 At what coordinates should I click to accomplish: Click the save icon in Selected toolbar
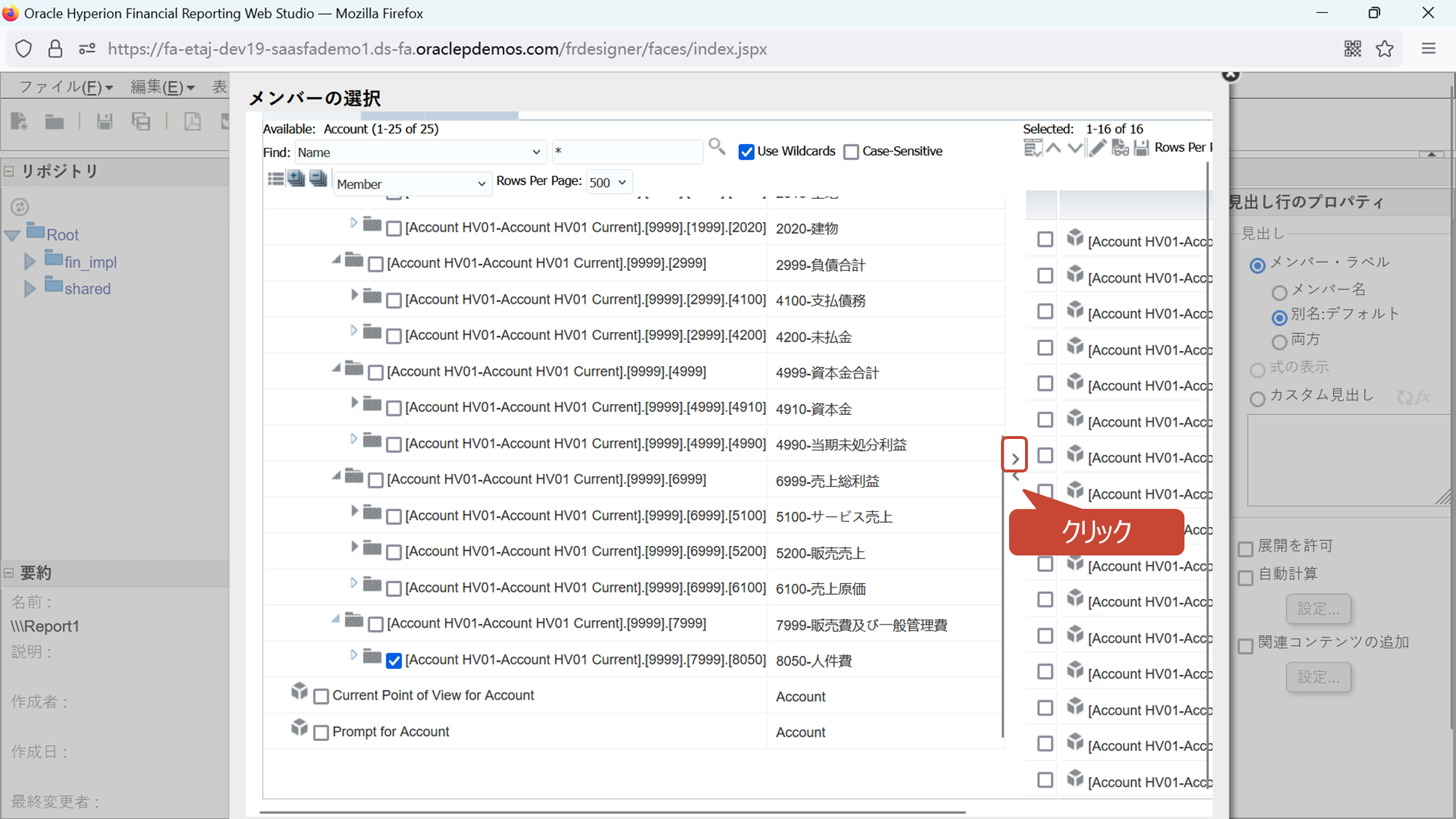(x=1142, y=148)
